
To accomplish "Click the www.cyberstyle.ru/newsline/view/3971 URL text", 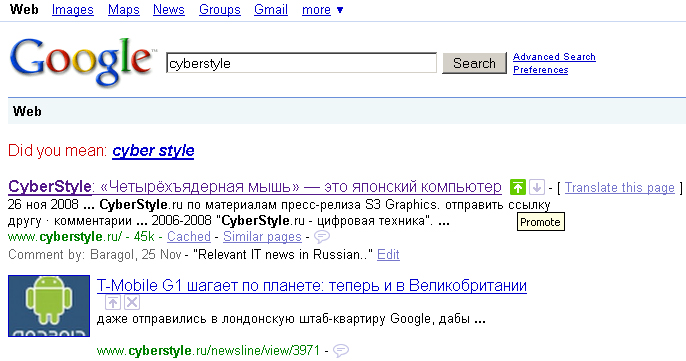I will pos(208,350).
